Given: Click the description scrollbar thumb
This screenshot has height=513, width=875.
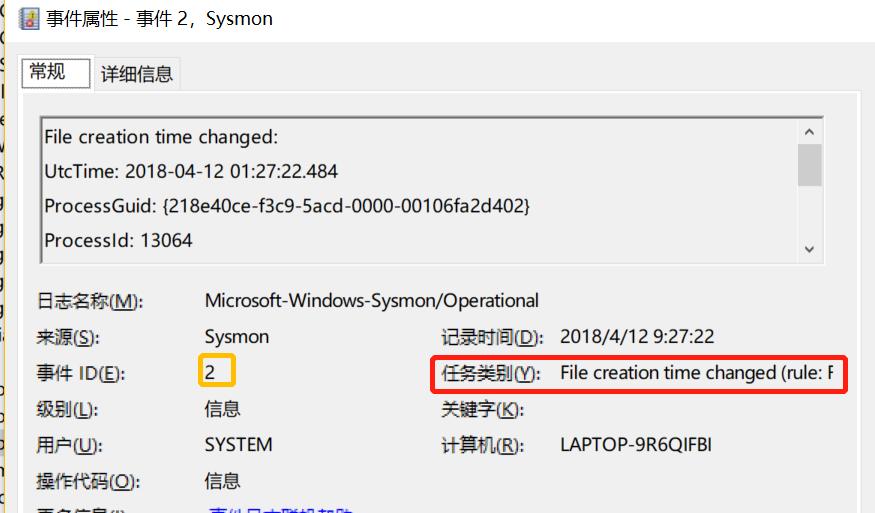Looking at the screenshot, I should coord(809,165).
